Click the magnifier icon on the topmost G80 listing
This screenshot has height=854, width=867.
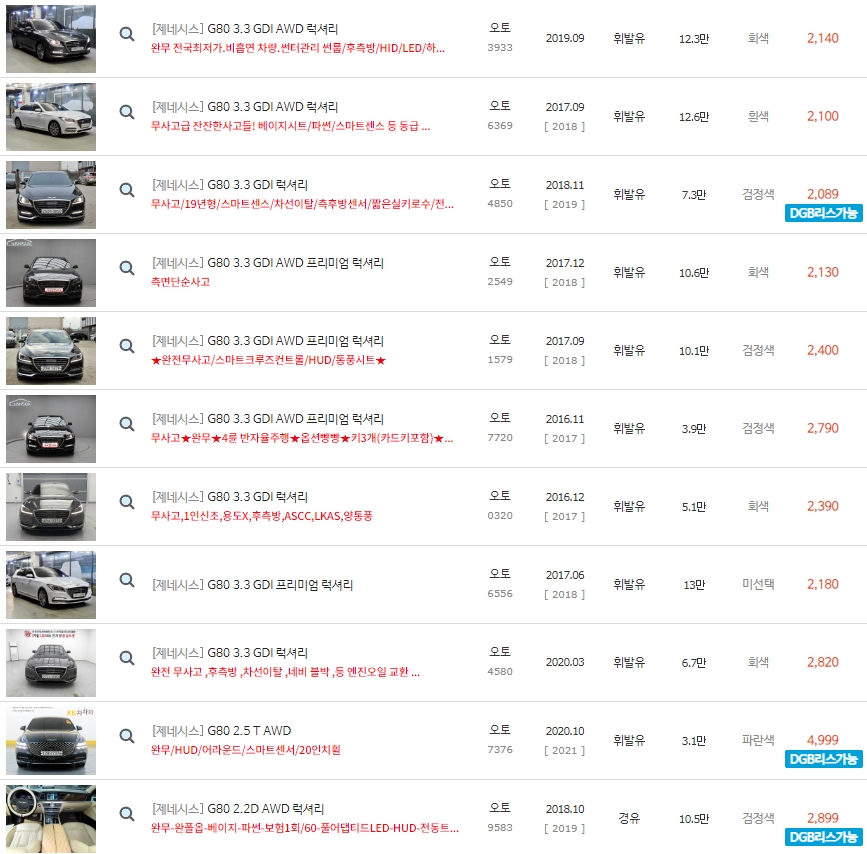126,33
